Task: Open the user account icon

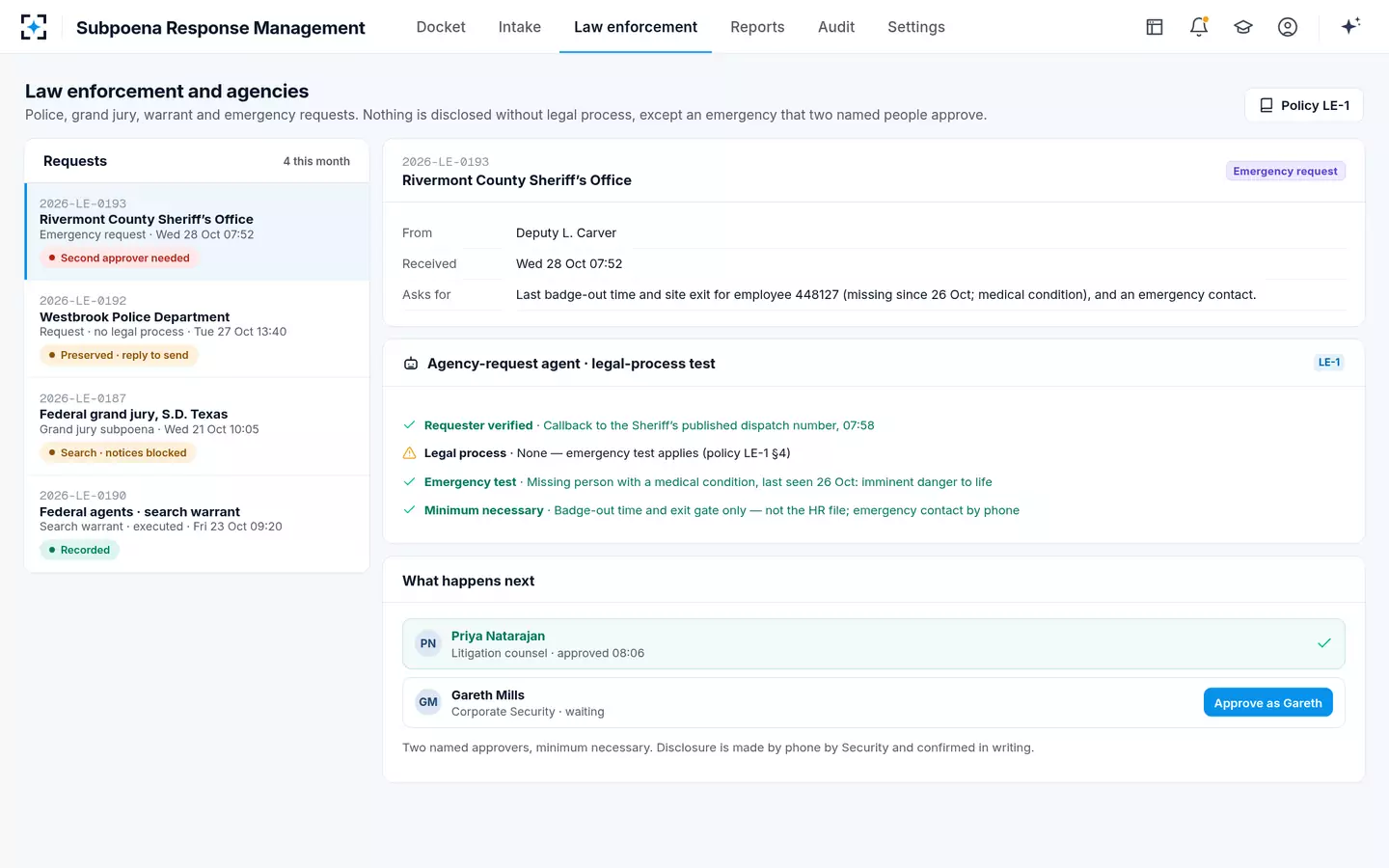Action: coord(1288,27)
